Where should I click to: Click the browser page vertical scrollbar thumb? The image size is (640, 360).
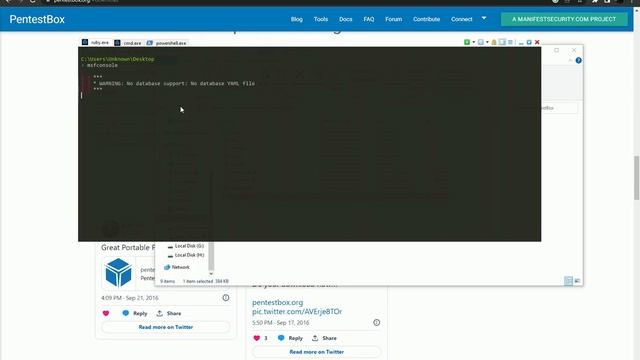pos(636,178)
